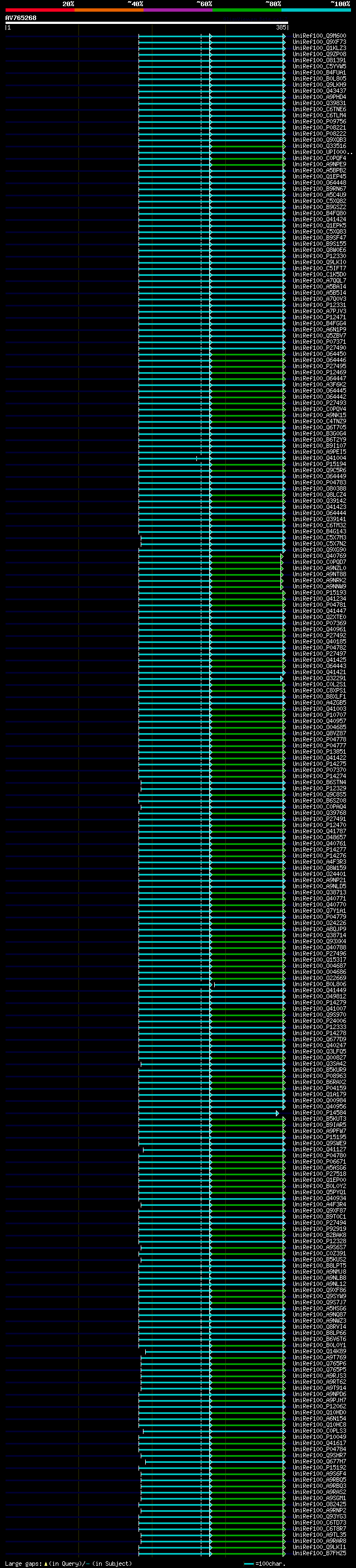Click the UniRef100_C0PQF4 label

coord(319,159)
